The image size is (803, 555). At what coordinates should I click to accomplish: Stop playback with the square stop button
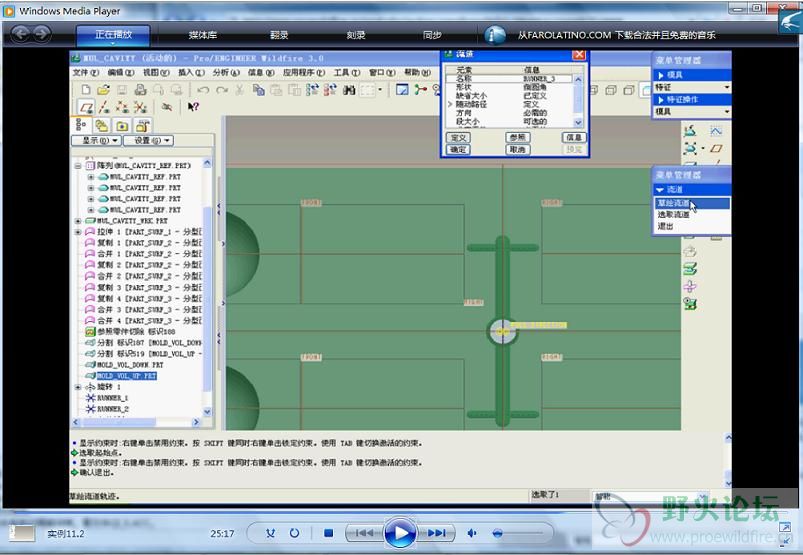pyautogui.click(x=329, y=533)
